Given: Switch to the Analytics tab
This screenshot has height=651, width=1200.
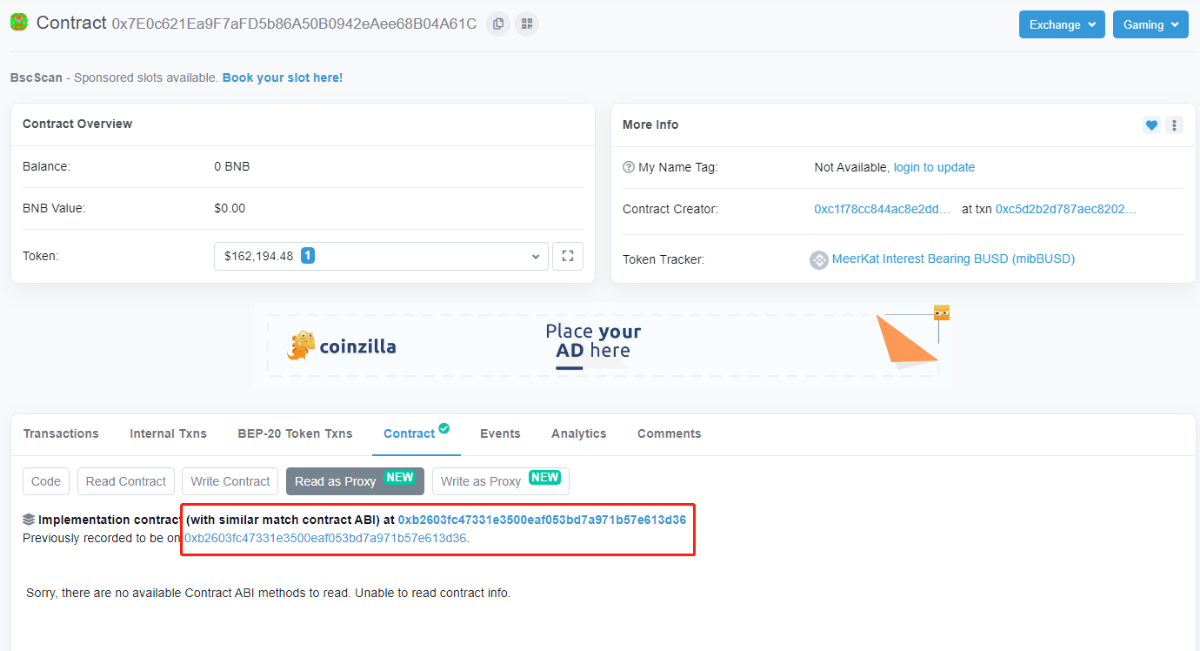Looking at the screenshot, I should click(579, 434).
